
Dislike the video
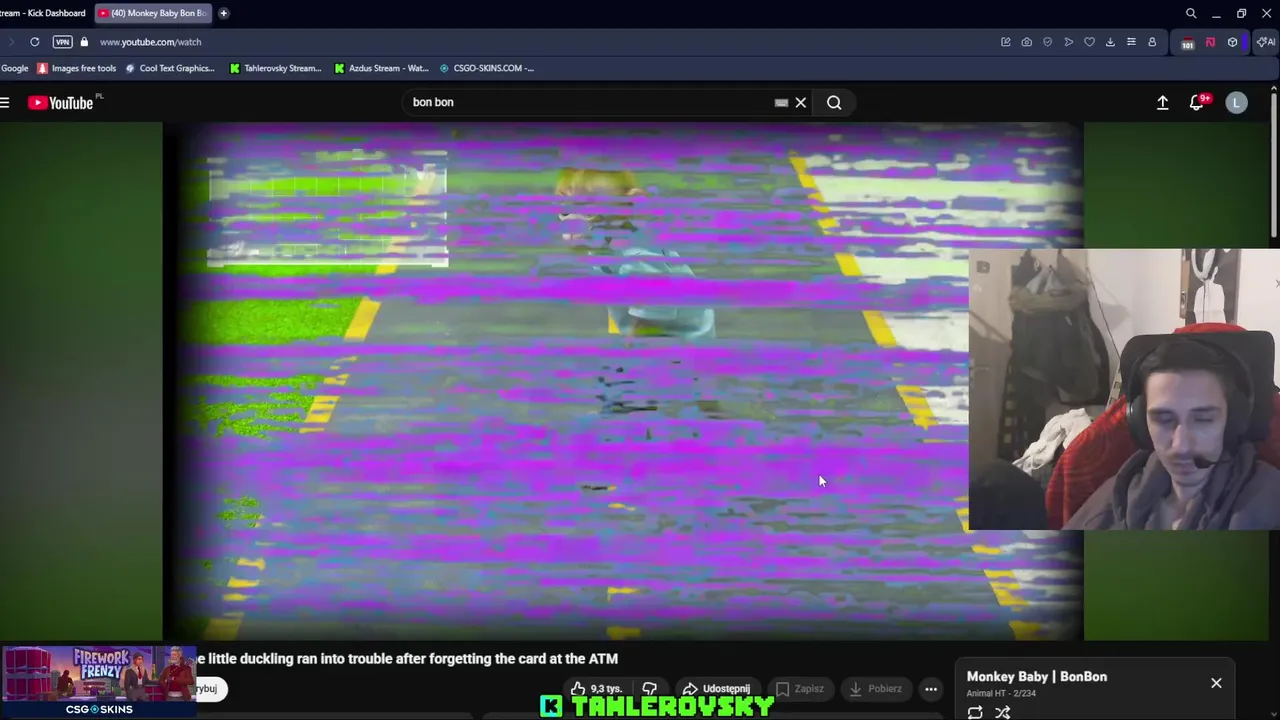point(650,688)
